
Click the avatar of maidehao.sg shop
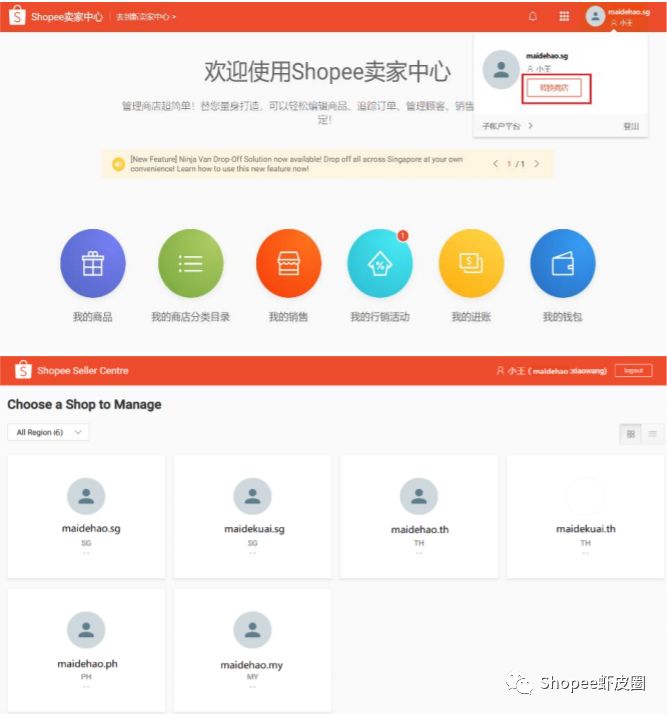86,496
